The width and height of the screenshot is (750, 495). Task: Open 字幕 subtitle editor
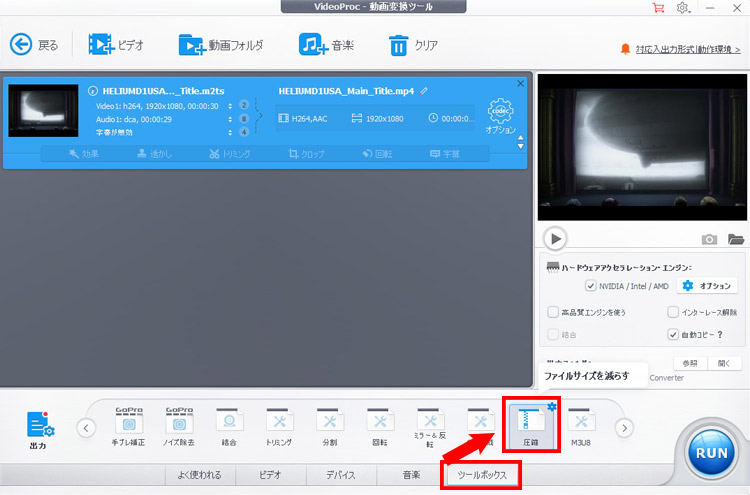445,154
